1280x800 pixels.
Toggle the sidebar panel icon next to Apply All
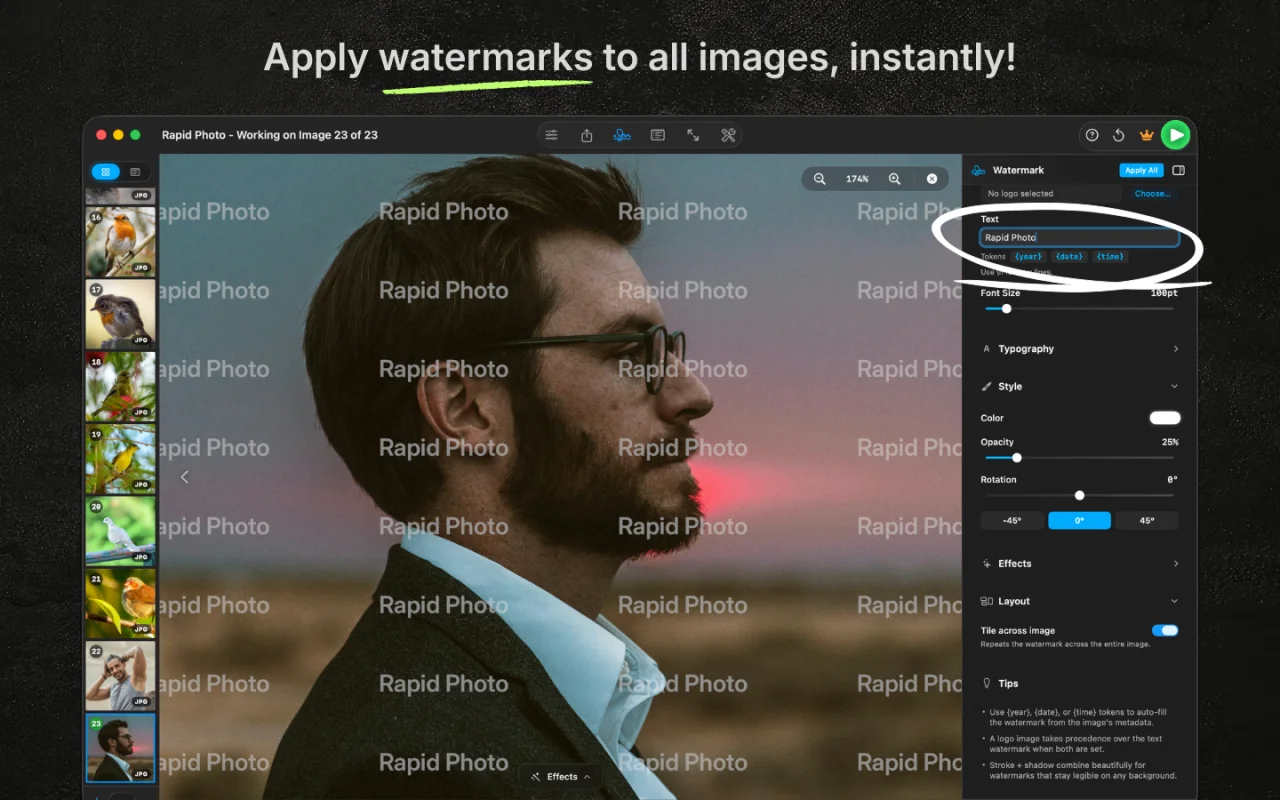point(1178,170)
